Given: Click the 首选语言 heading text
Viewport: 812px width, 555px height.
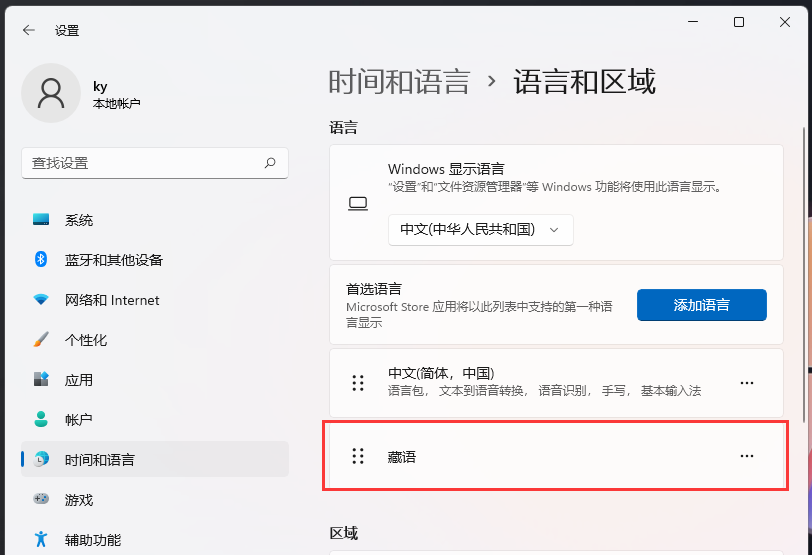Looking at the screenshot, I should [x=374, y=288].
